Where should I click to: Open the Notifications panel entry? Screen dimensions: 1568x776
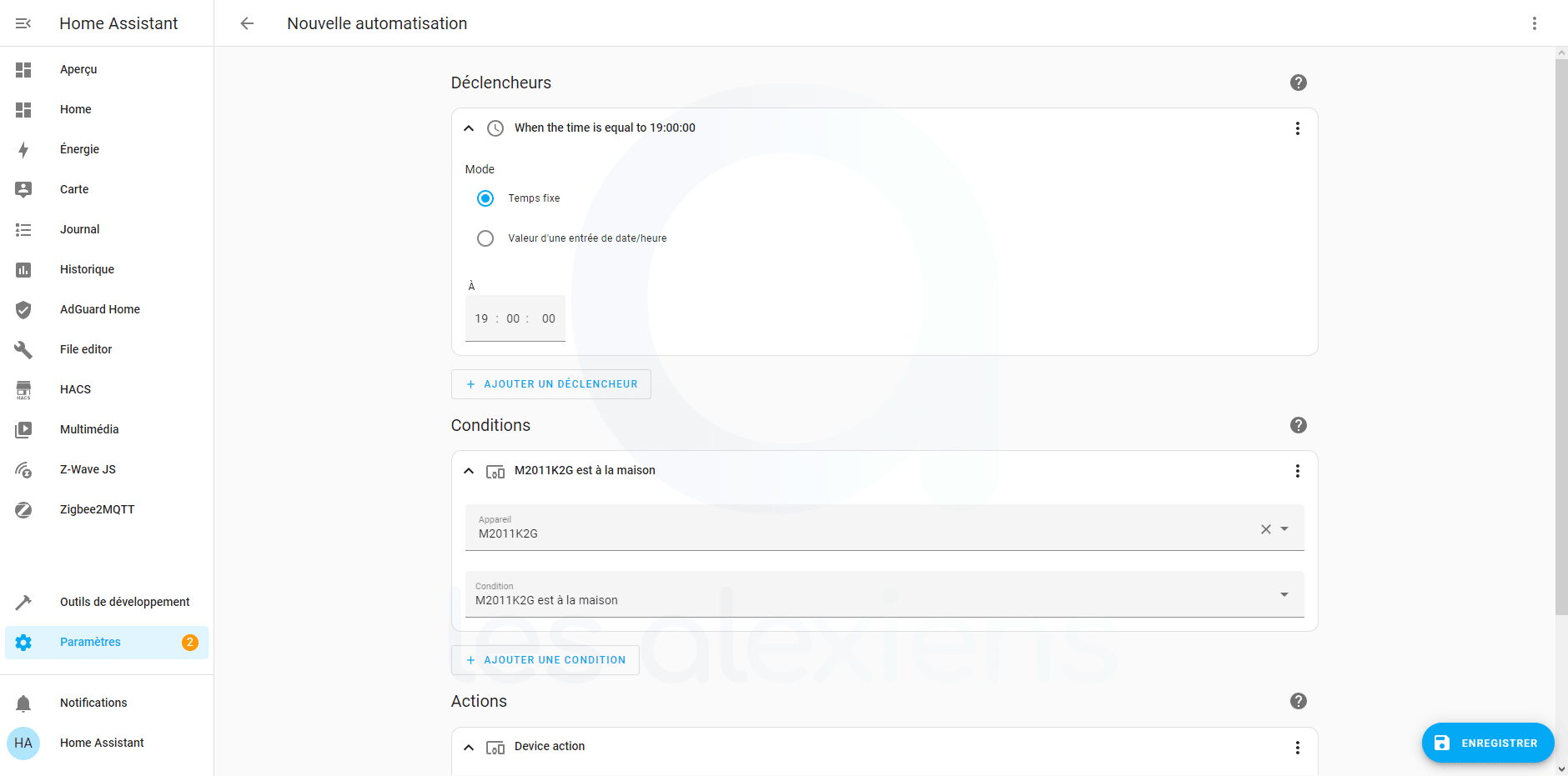pos(107,703)
